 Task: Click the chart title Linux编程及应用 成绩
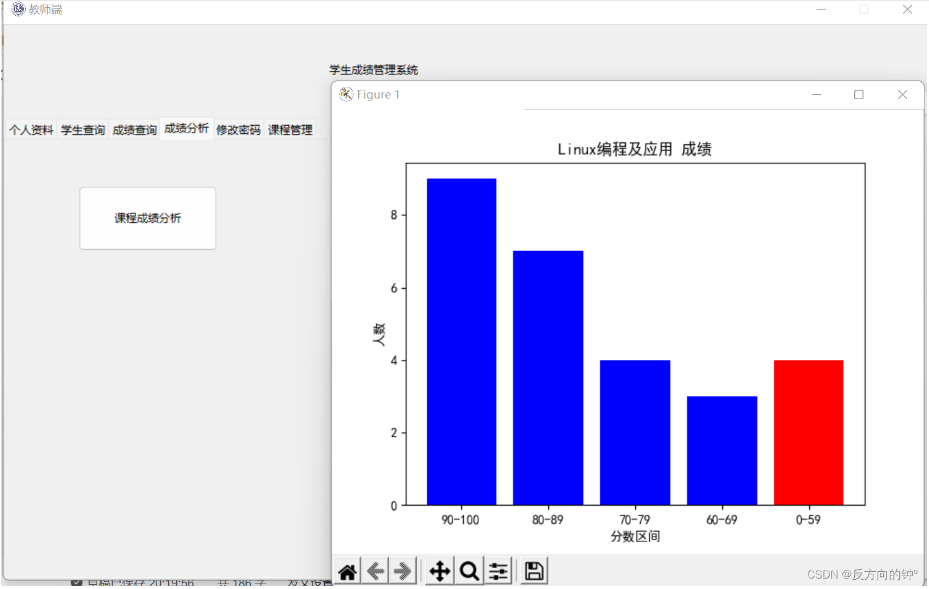tap(635, 149)
